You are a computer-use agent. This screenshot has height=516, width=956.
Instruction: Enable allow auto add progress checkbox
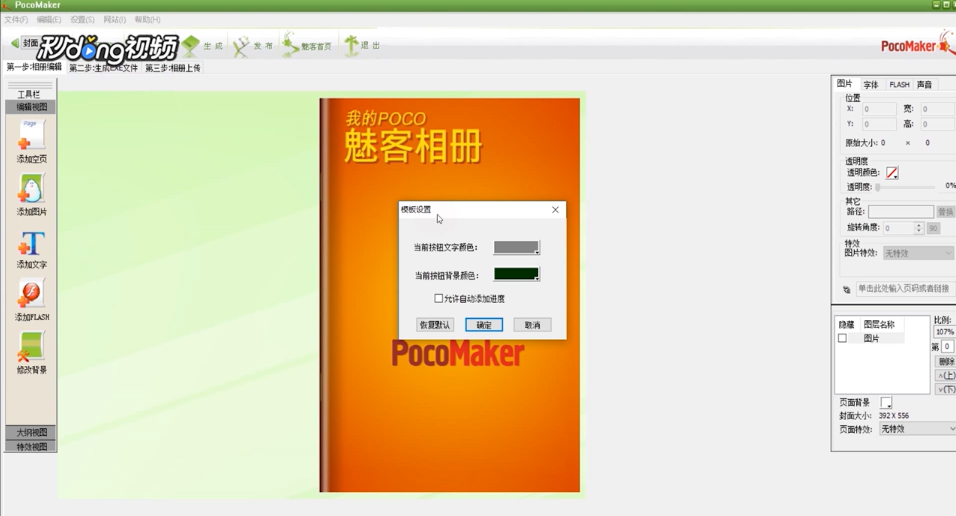(x=438, y=298)
